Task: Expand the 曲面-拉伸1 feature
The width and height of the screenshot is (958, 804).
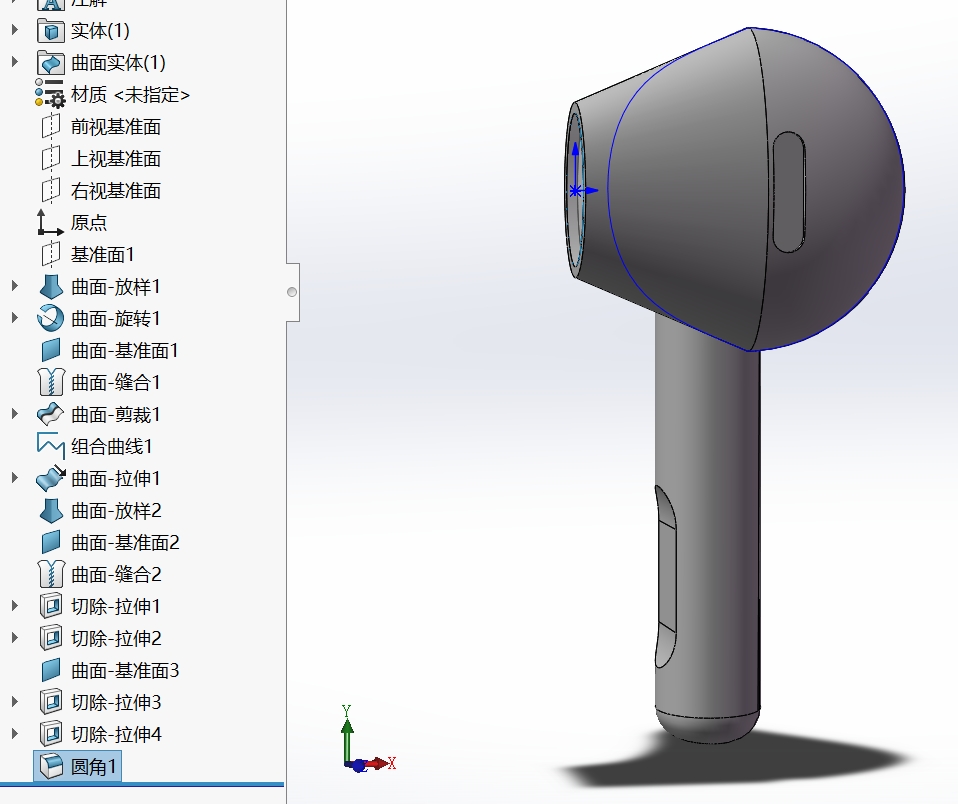Action: pos(15,478)
